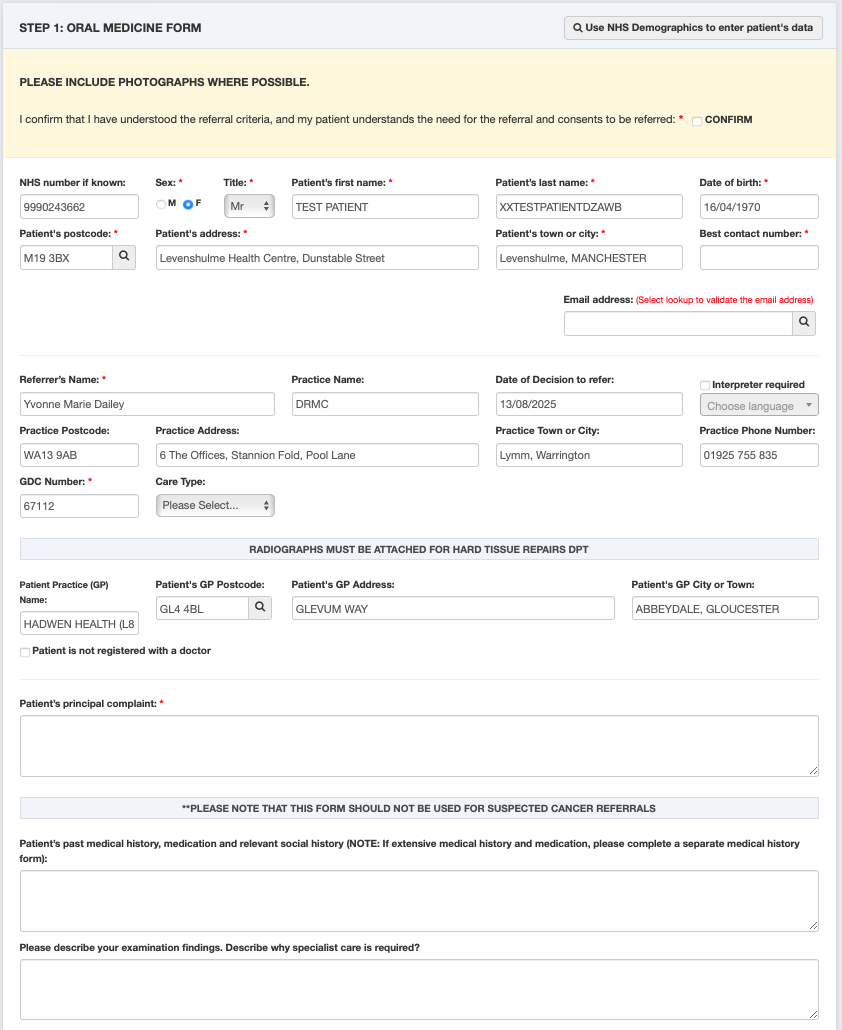Click the Patient's last name field
The width and height of the screenshot is (842, 1030).
pos(589,206)
